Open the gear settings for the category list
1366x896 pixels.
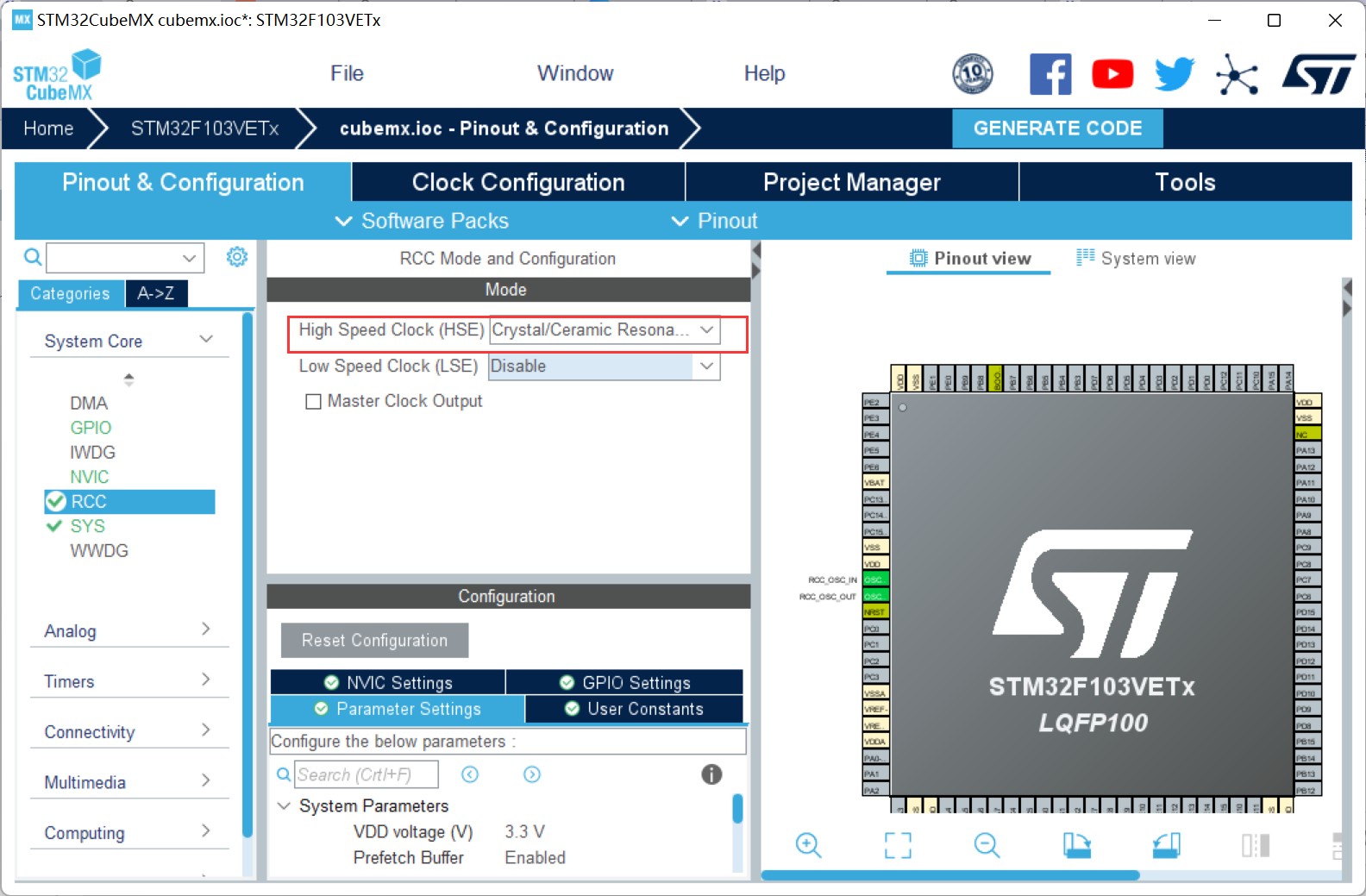[237, 257]
